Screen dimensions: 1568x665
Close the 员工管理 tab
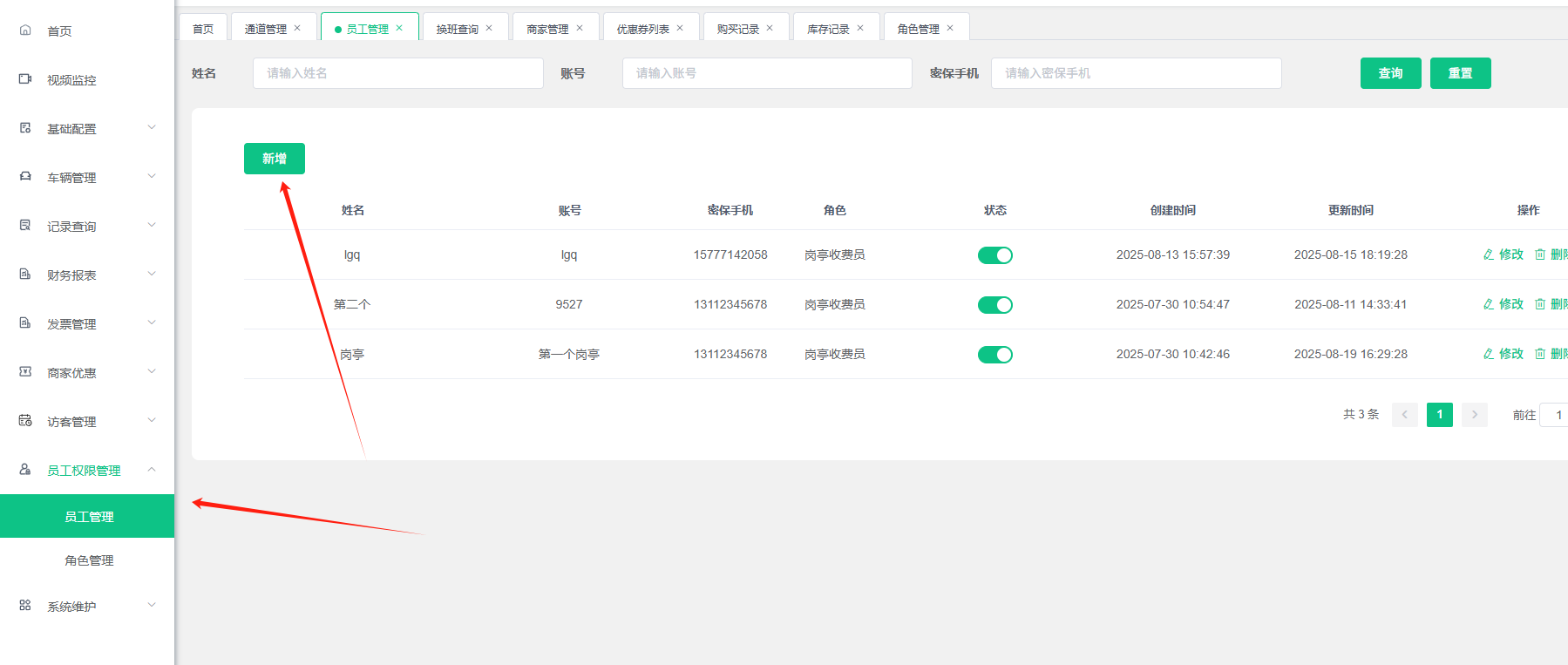[x=399, y=28]
